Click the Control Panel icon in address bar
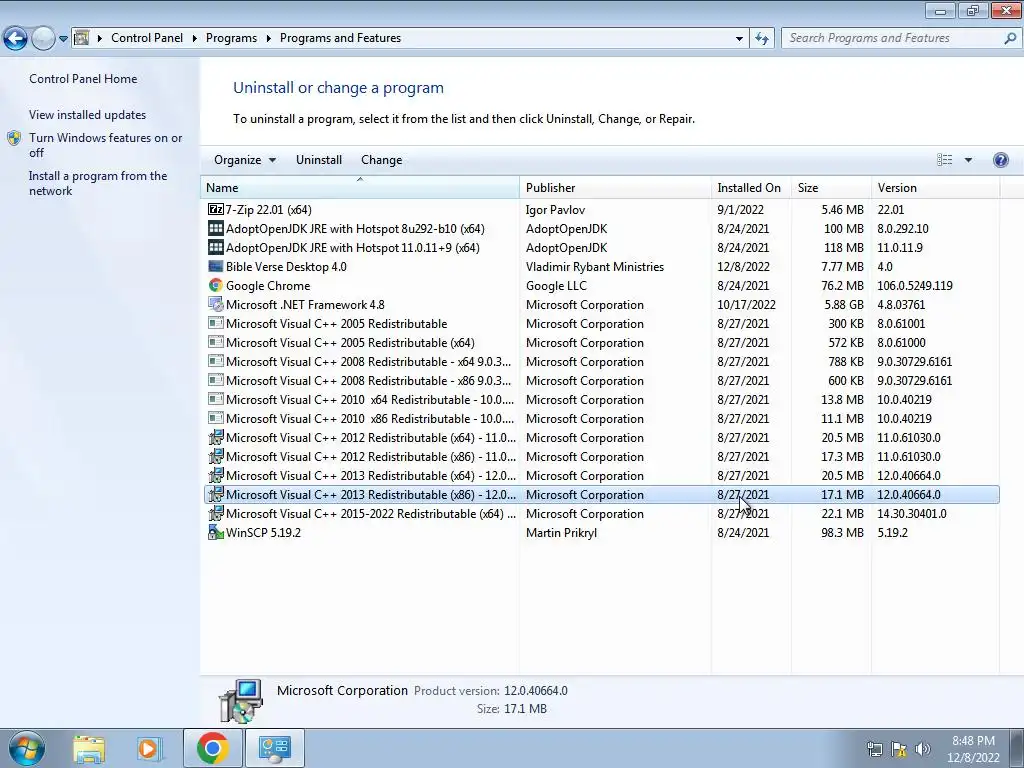The height and width of the screenshot is (768, 1024). click(81, 38)
